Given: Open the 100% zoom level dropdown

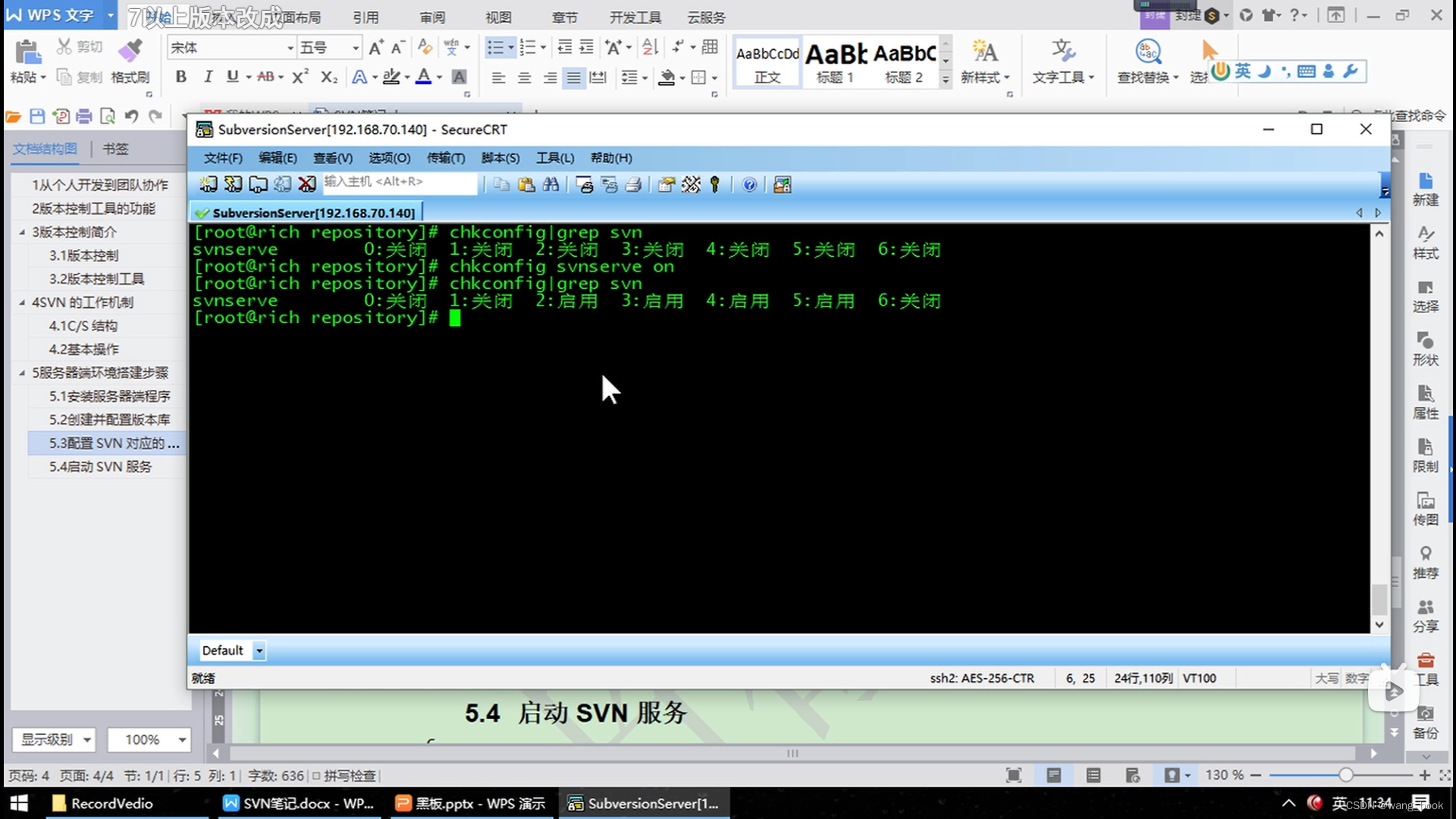Looking at the screenshot, I should point(182,739).
